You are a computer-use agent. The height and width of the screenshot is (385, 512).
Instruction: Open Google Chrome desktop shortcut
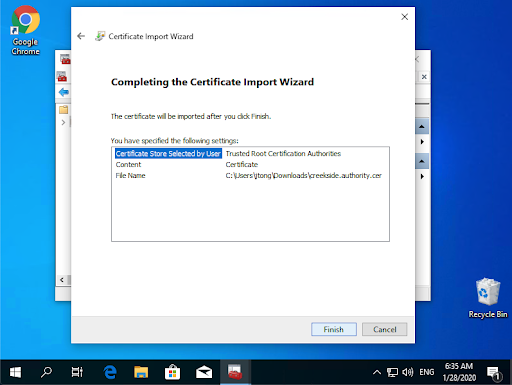[25, 31]
